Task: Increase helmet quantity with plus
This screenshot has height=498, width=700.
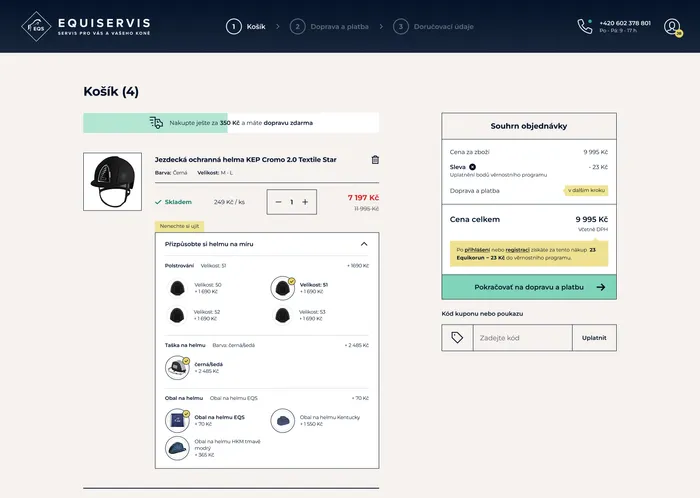Action: tap(305, 202)
